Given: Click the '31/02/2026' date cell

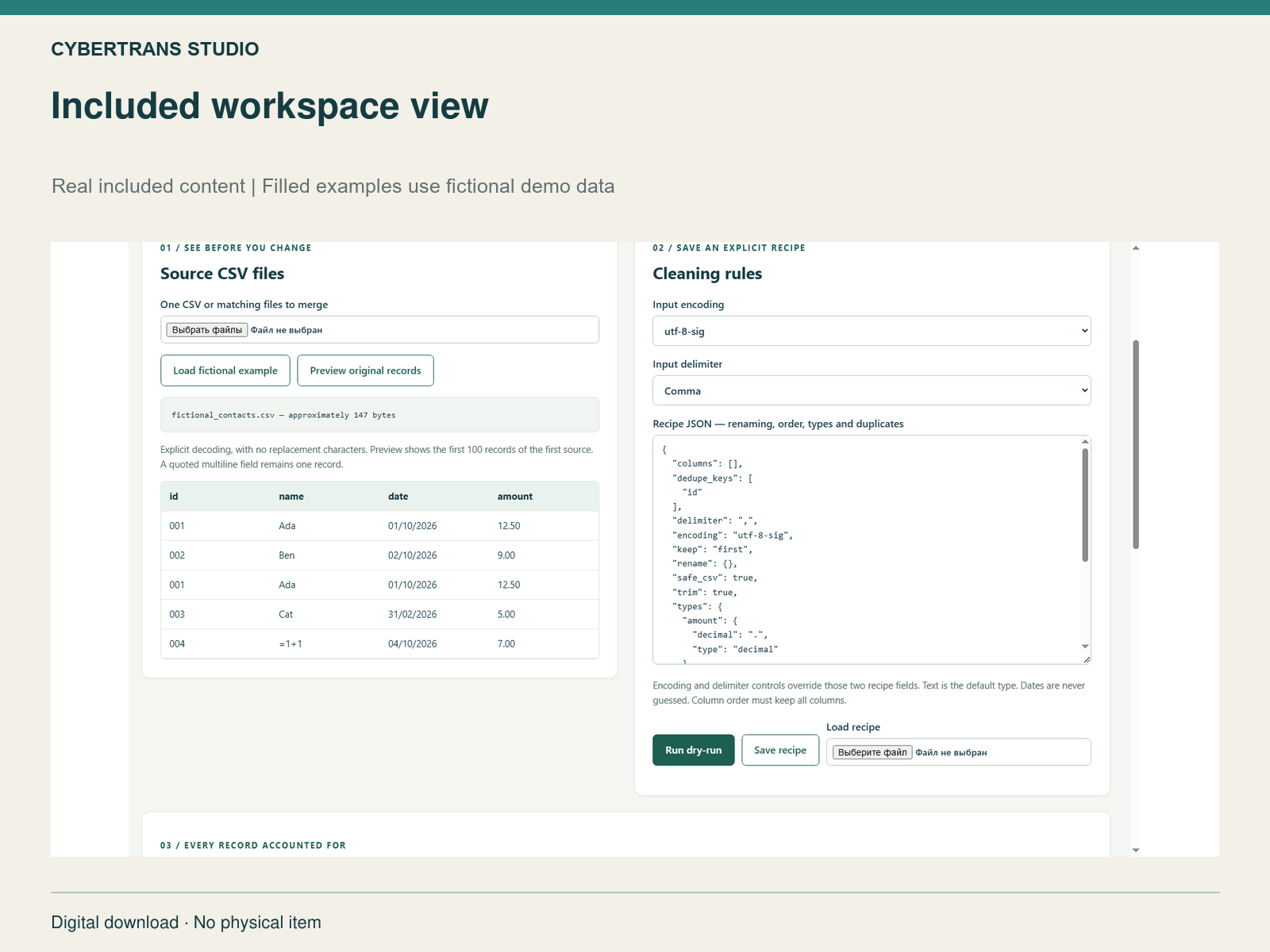Looking at the screenshot, I should point(412,614).
